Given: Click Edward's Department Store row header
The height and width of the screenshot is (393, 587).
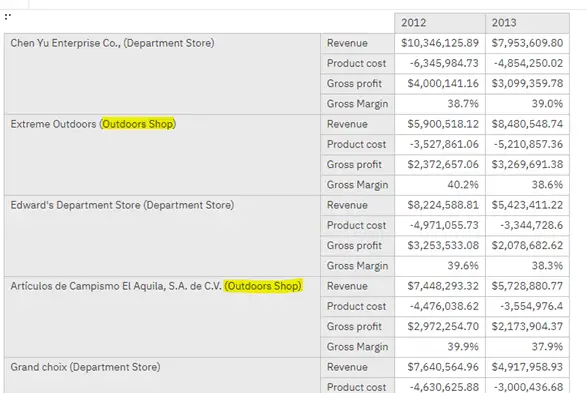Looking at the screenshot, I should click(x=162, y=236).
